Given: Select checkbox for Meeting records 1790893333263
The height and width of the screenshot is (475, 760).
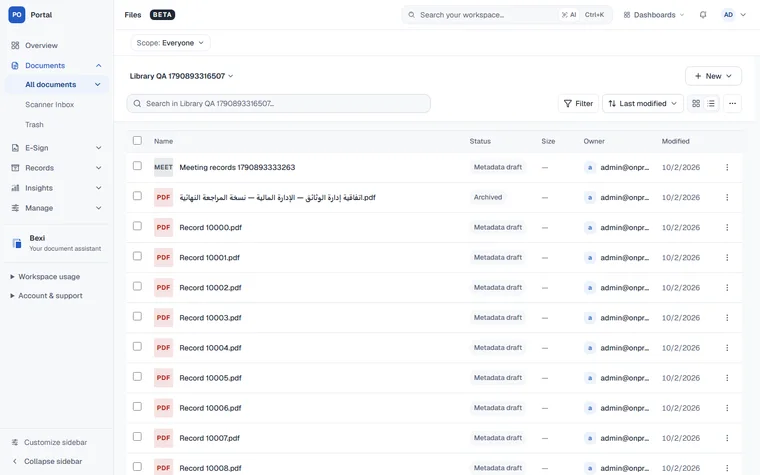Looking at the screenshot, I should click(x=137, y=166).
